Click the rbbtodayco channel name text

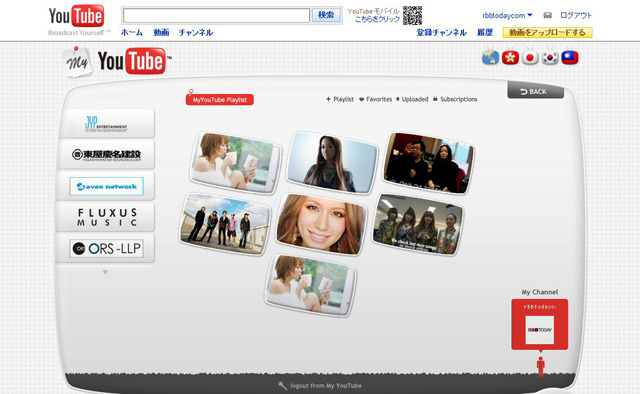tap(540, 307)
